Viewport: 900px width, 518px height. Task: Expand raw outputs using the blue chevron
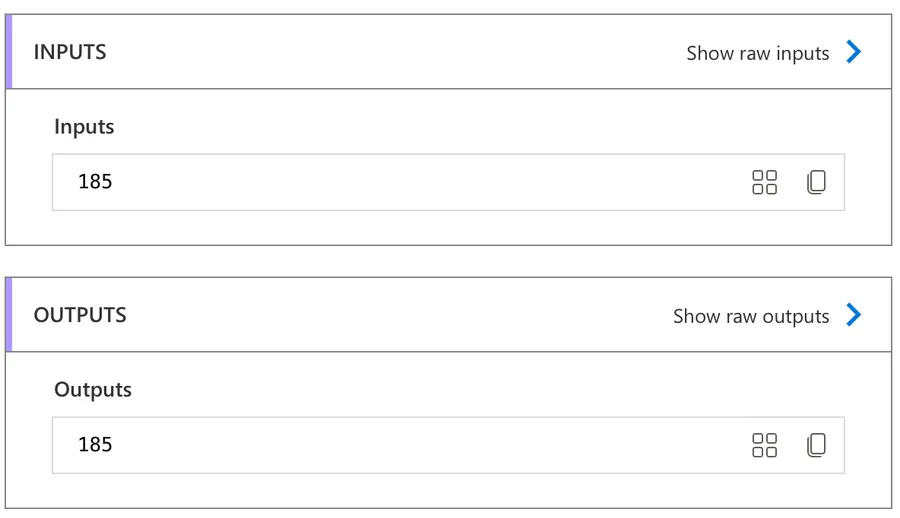(854, 315)
